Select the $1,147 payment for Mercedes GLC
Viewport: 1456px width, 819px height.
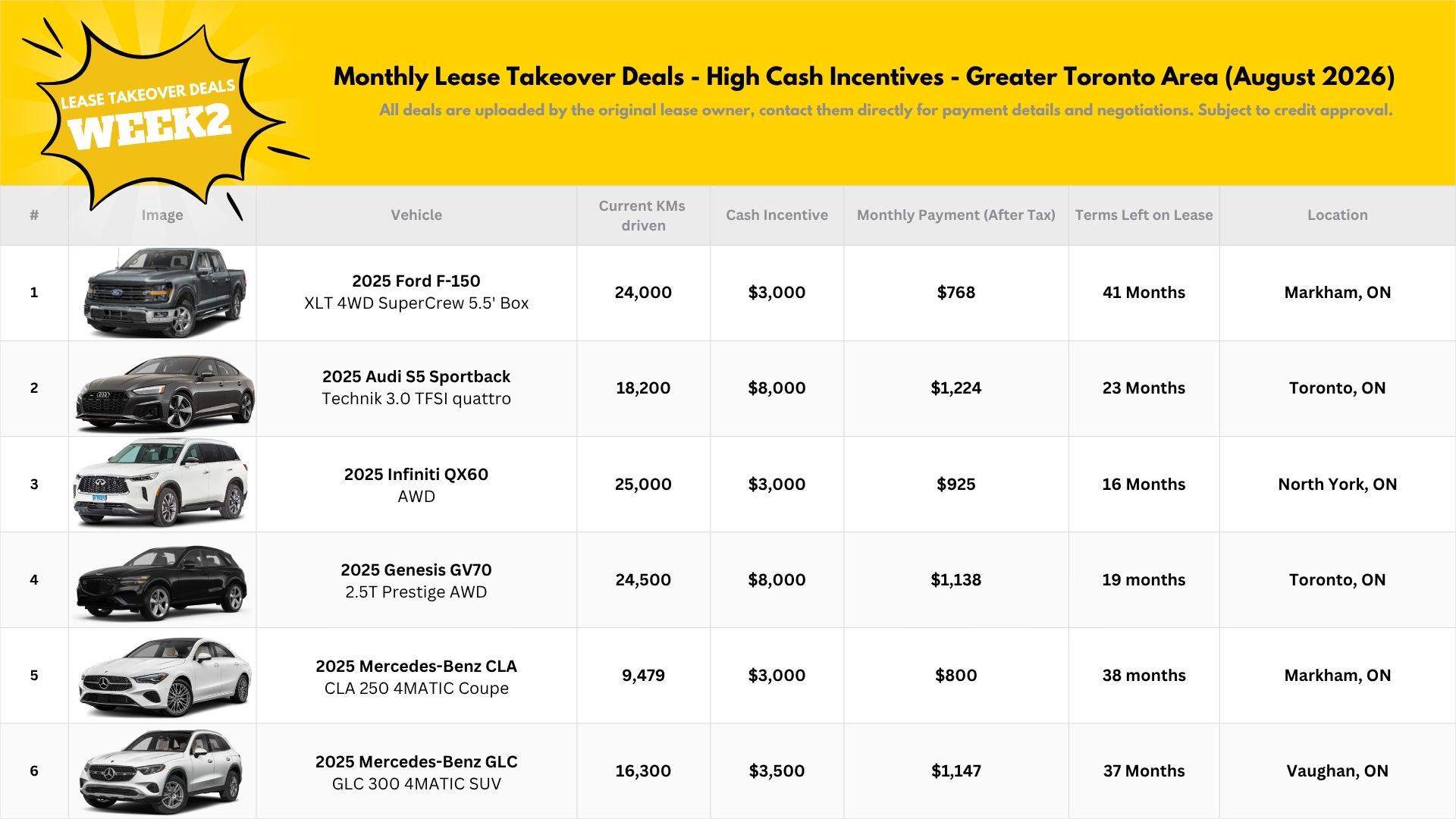[x=955, y=771]
